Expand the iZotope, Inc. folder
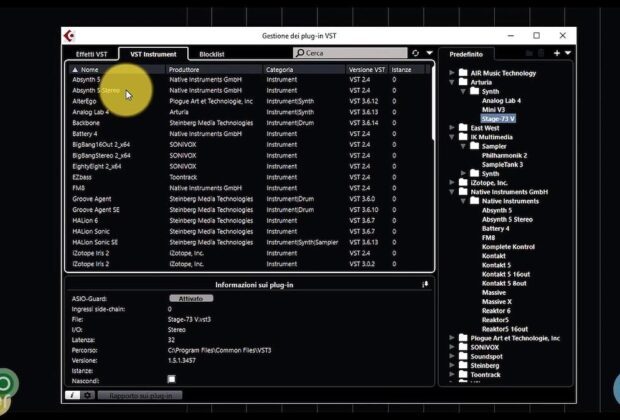Viewport: 620px width, 420px height. tap(452, 182)
